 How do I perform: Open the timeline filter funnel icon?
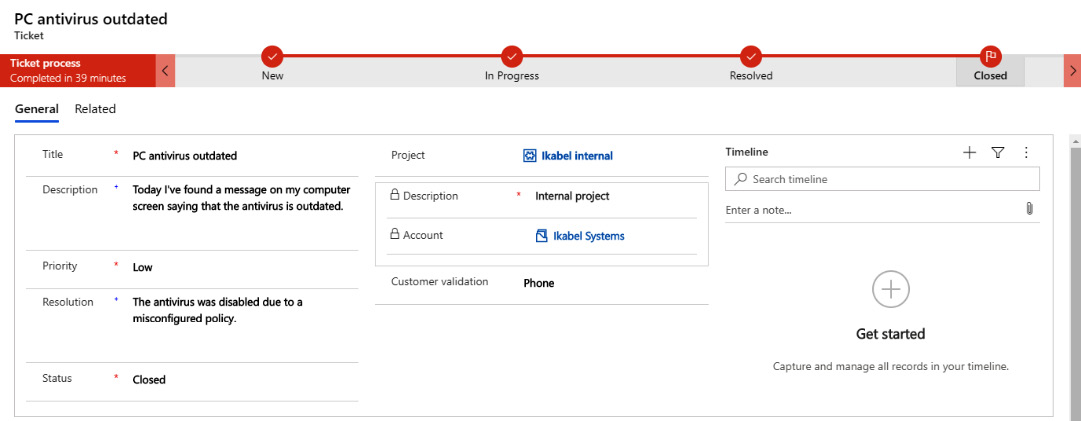(x=998, y=153)
